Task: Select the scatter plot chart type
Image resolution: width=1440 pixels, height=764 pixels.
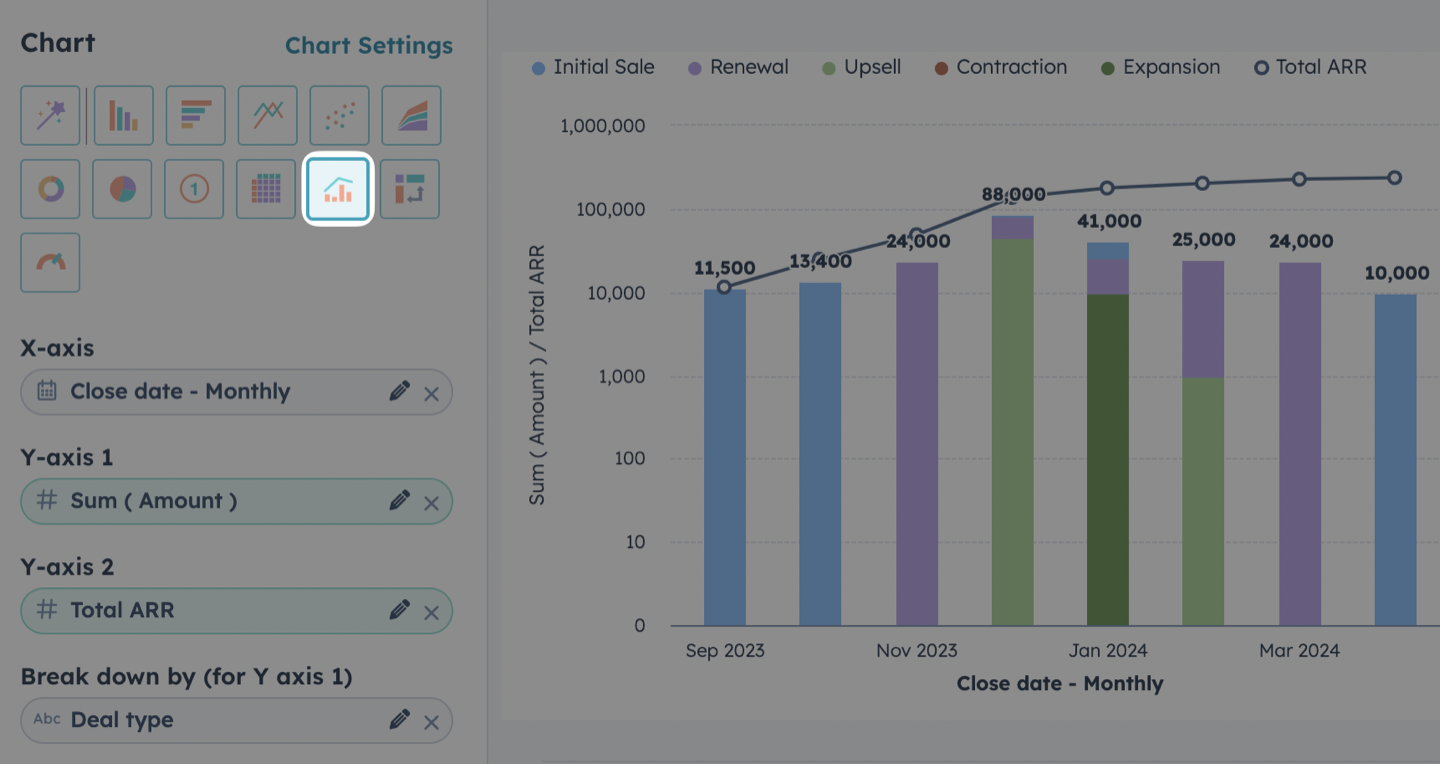Action: coord(339,115)
